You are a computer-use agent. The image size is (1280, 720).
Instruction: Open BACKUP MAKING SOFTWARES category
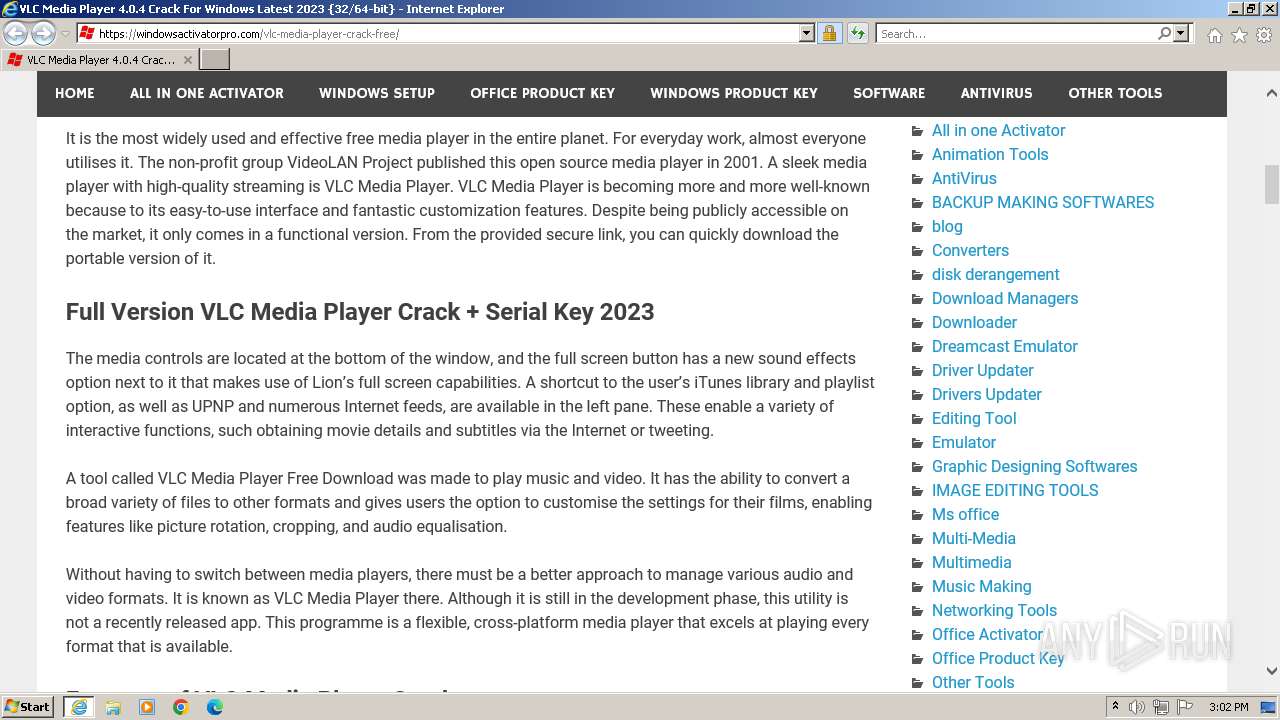1043,202
